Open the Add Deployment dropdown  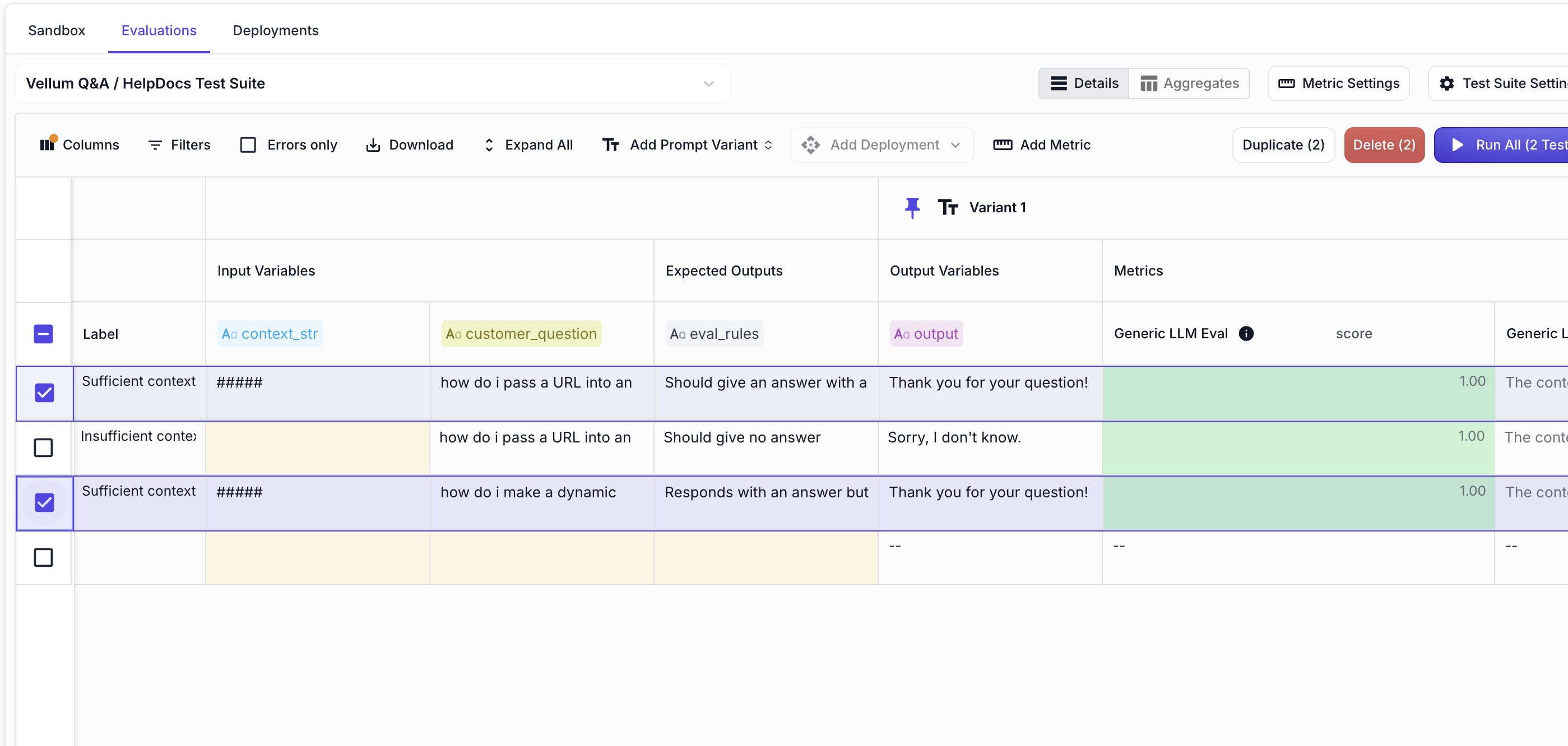(882, 145)
